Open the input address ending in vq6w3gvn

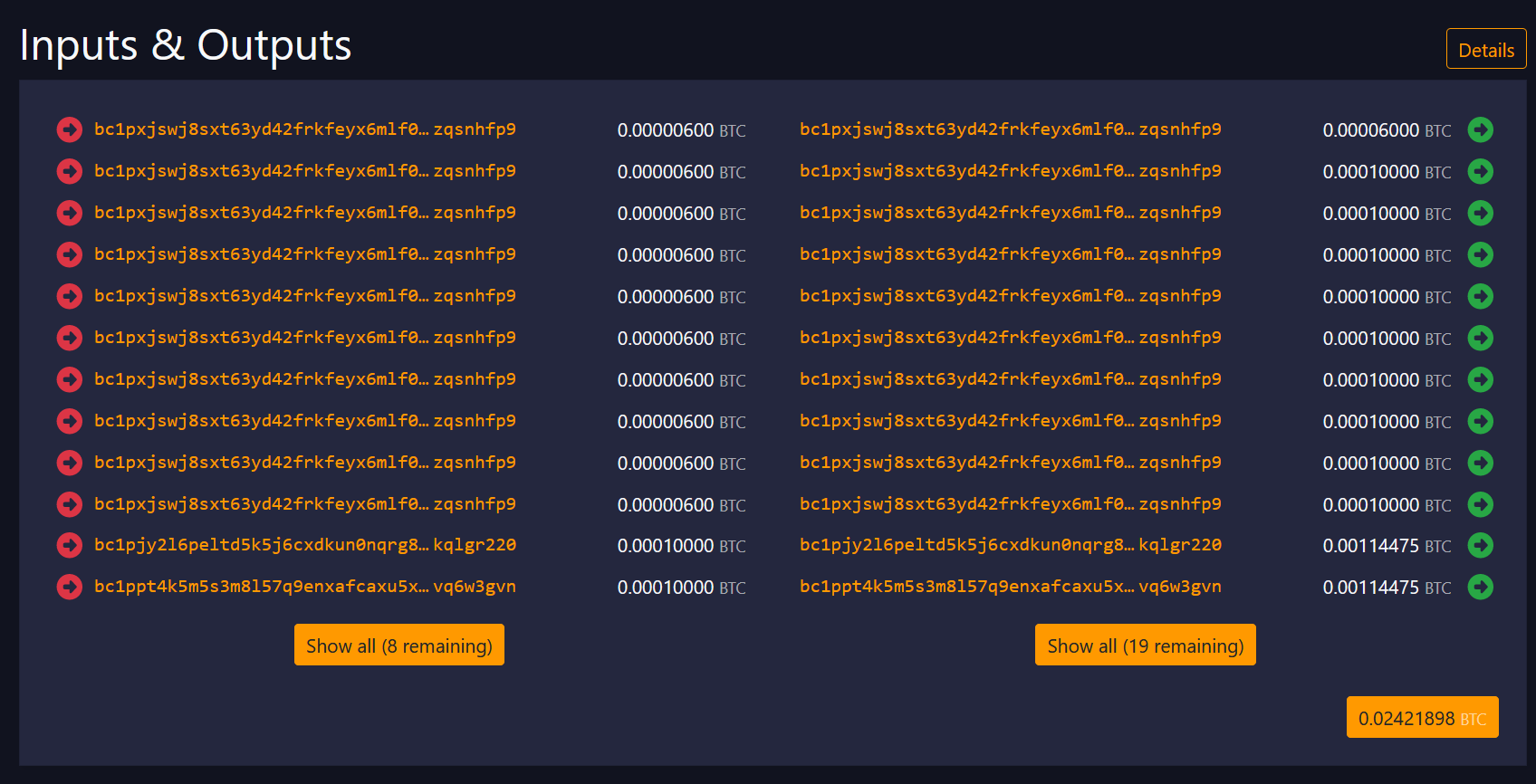point(304,587)
